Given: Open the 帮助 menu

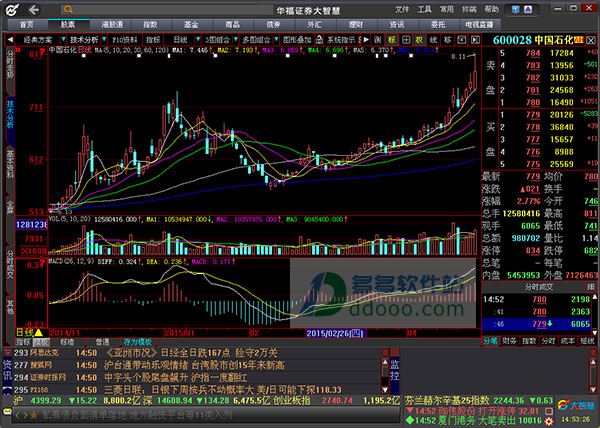Looking at the screenshot, I should [492, 9].
